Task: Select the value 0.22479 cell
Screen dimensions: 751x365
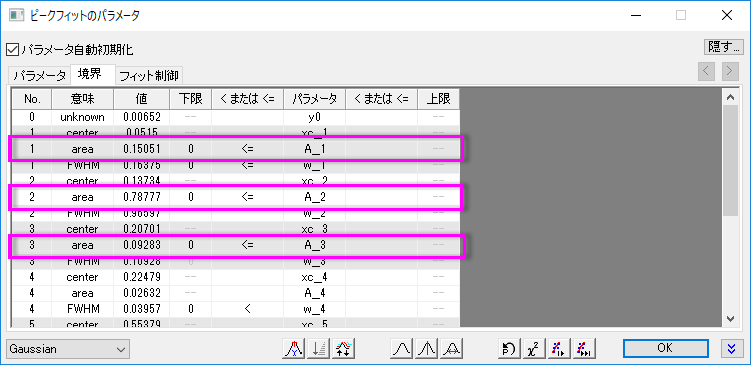Action: point(142,277)
